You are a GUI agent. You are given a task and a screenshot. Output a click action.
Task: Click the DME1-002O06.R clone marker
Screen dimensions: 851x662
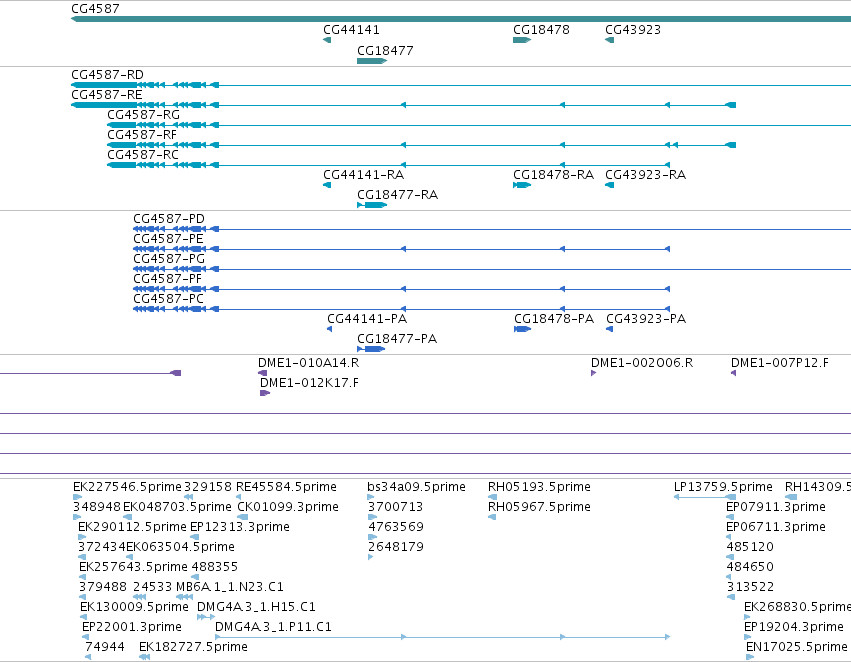coord(594,373)
